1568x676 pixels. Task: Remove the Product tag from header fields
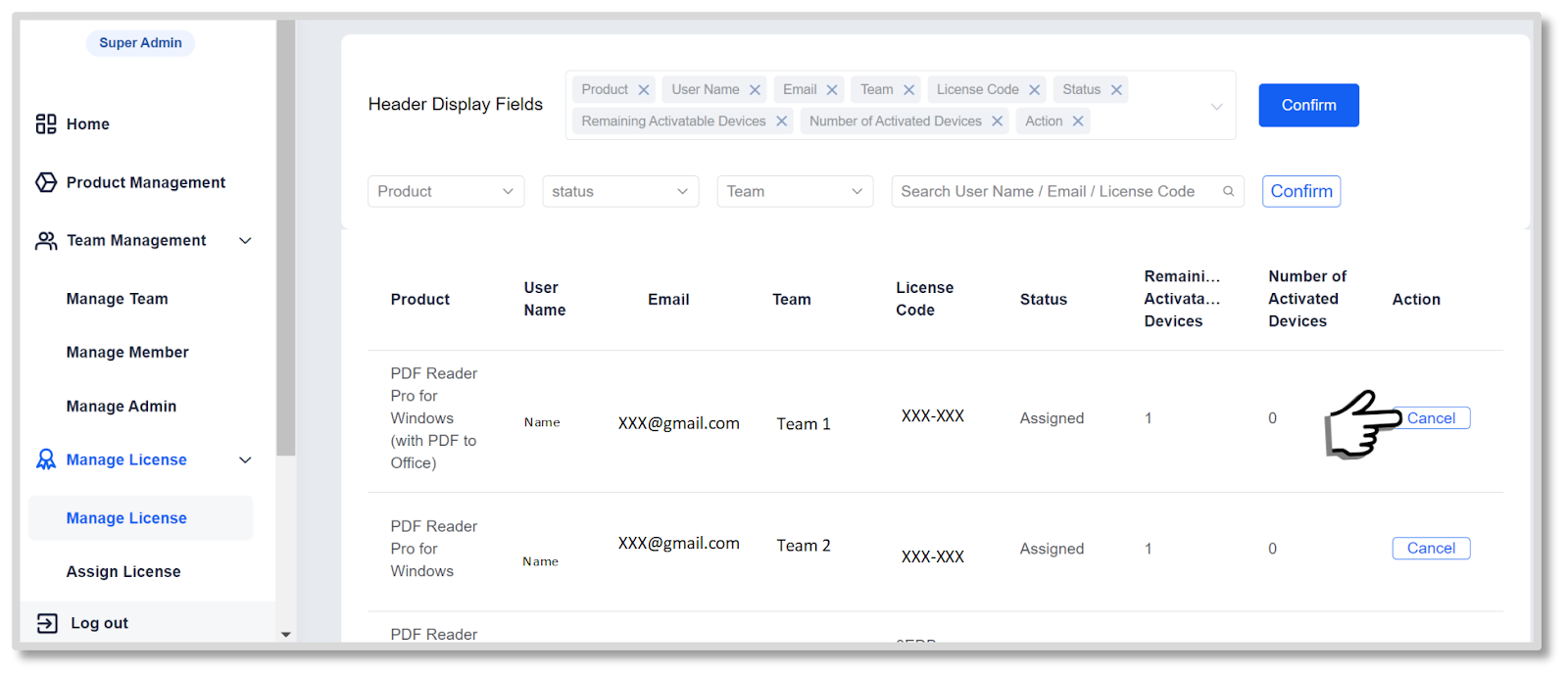[x=644, y=90]
